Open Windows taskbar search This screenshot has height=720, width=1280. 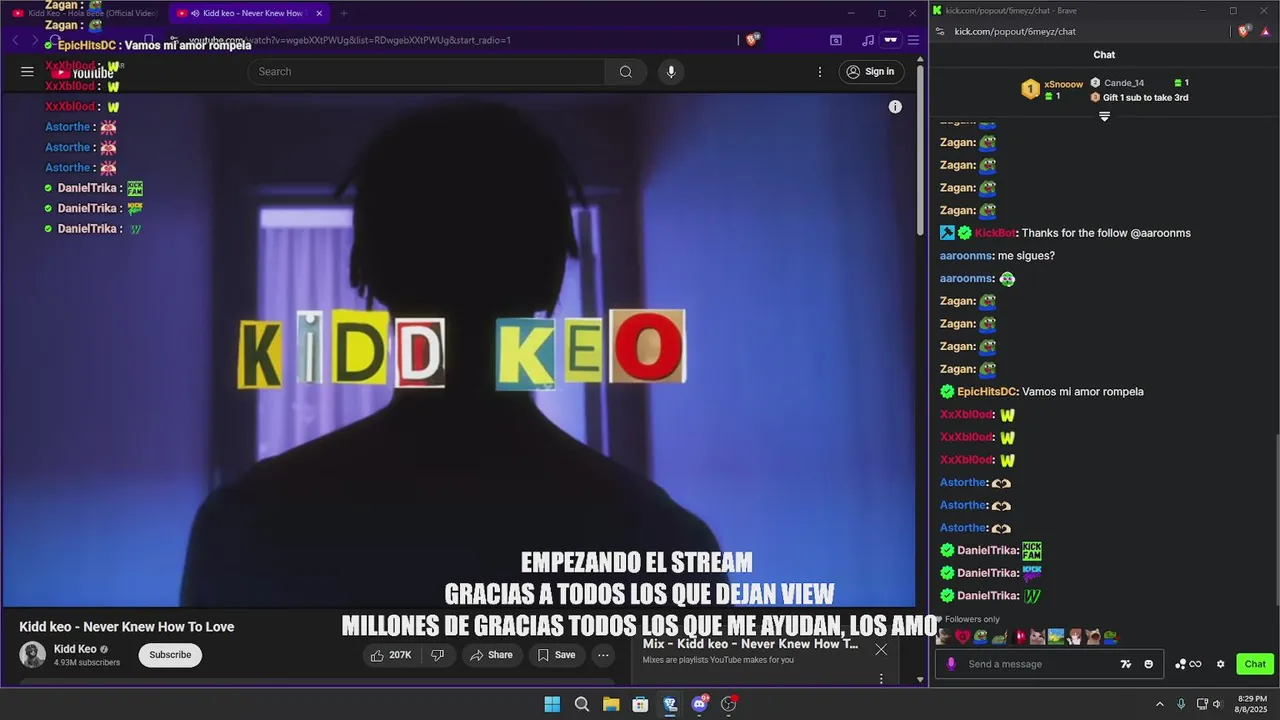pyautogui.click(x=582, y=704)
